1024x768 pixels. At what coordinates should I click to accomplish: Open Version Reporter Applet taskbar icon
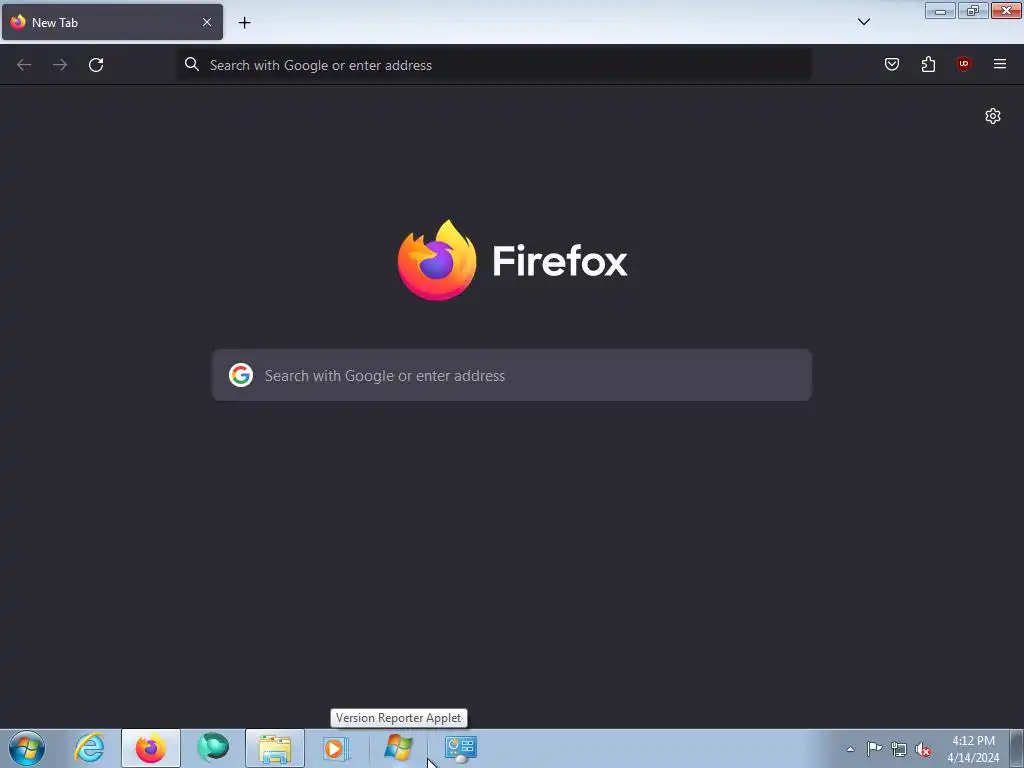point(398,748)
